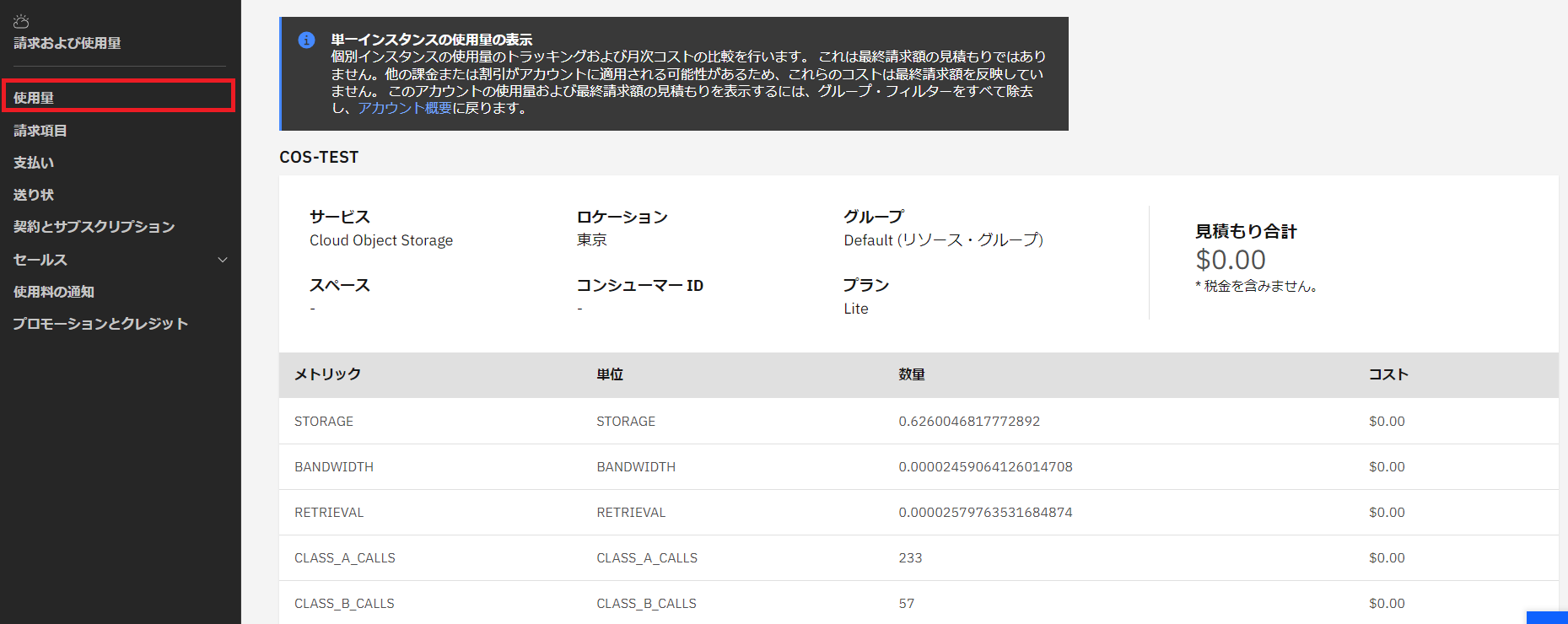This screenshot has height=624, width=1568.
Task: Sort the table by the 数量 column
Action: click(911, 375)
